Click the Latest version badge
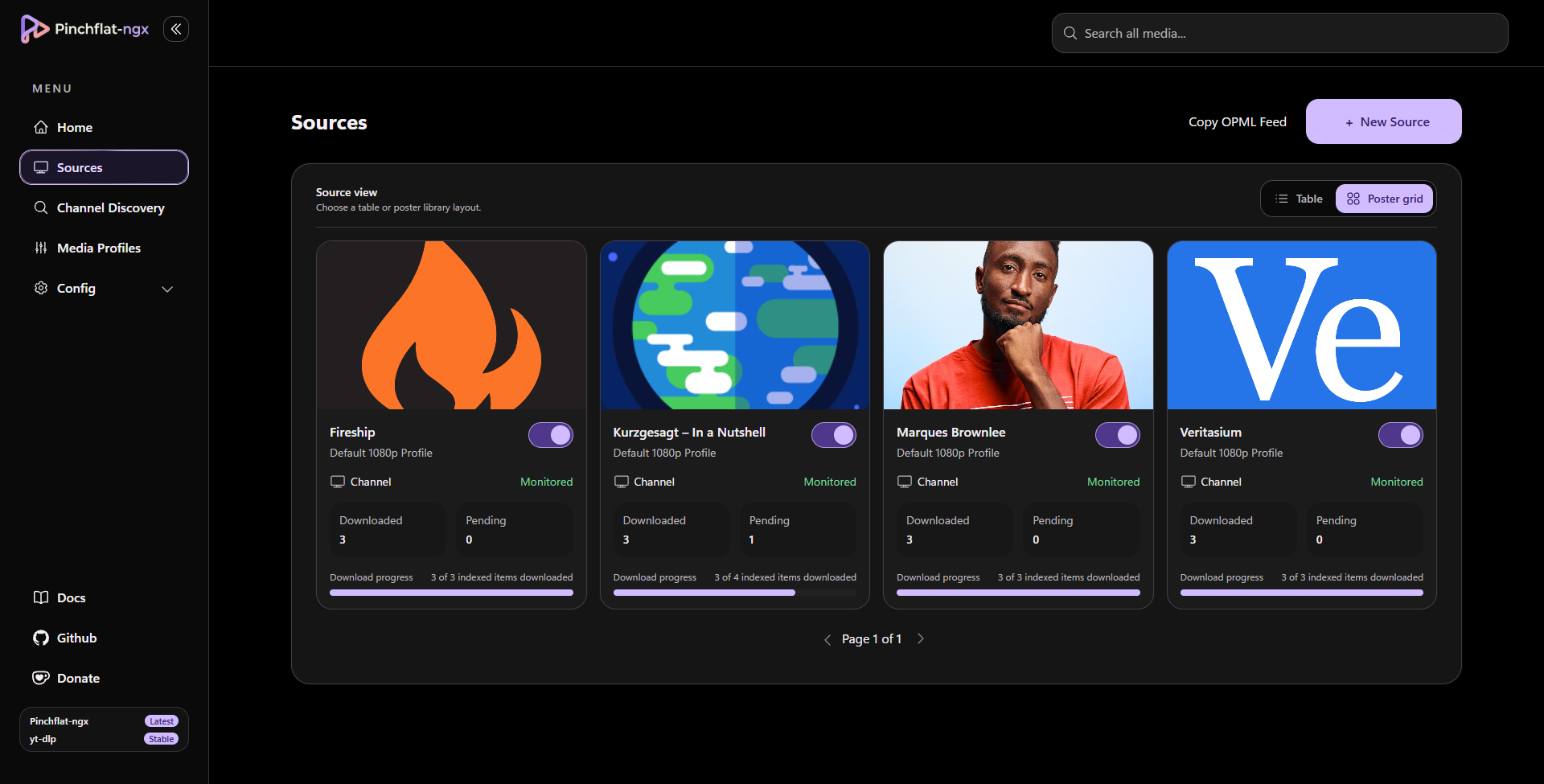The height and width of the screenshot is (784, 1544). 162,721
